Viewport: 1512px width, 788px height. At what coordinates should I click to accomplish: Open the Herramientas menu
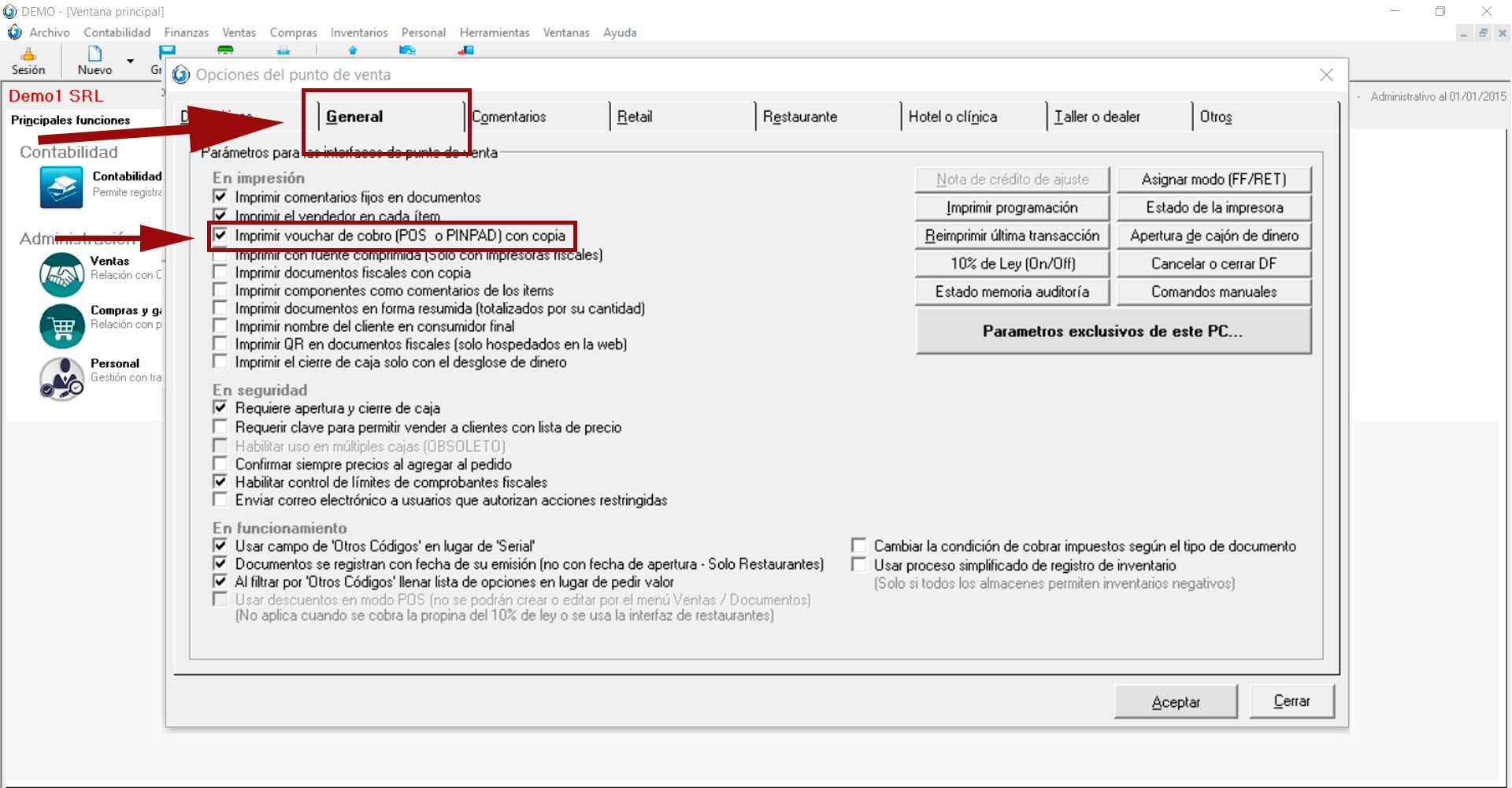(494, 32)
